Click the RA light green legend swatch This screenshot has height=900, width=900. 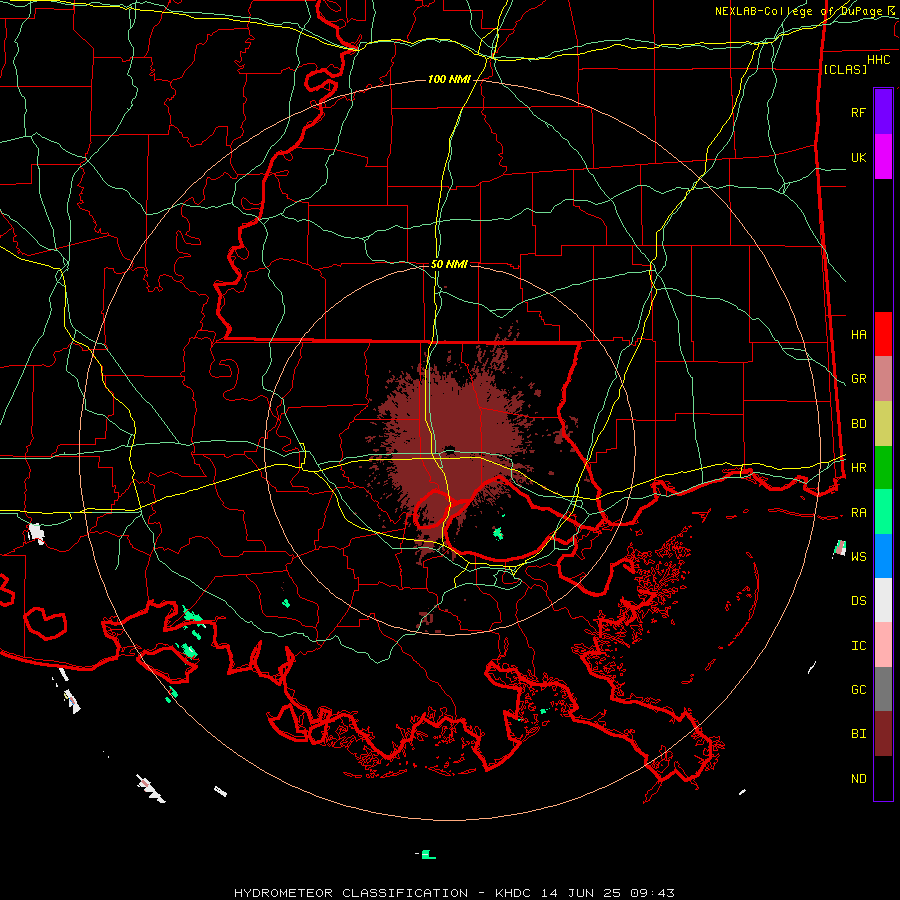(883, 512)
